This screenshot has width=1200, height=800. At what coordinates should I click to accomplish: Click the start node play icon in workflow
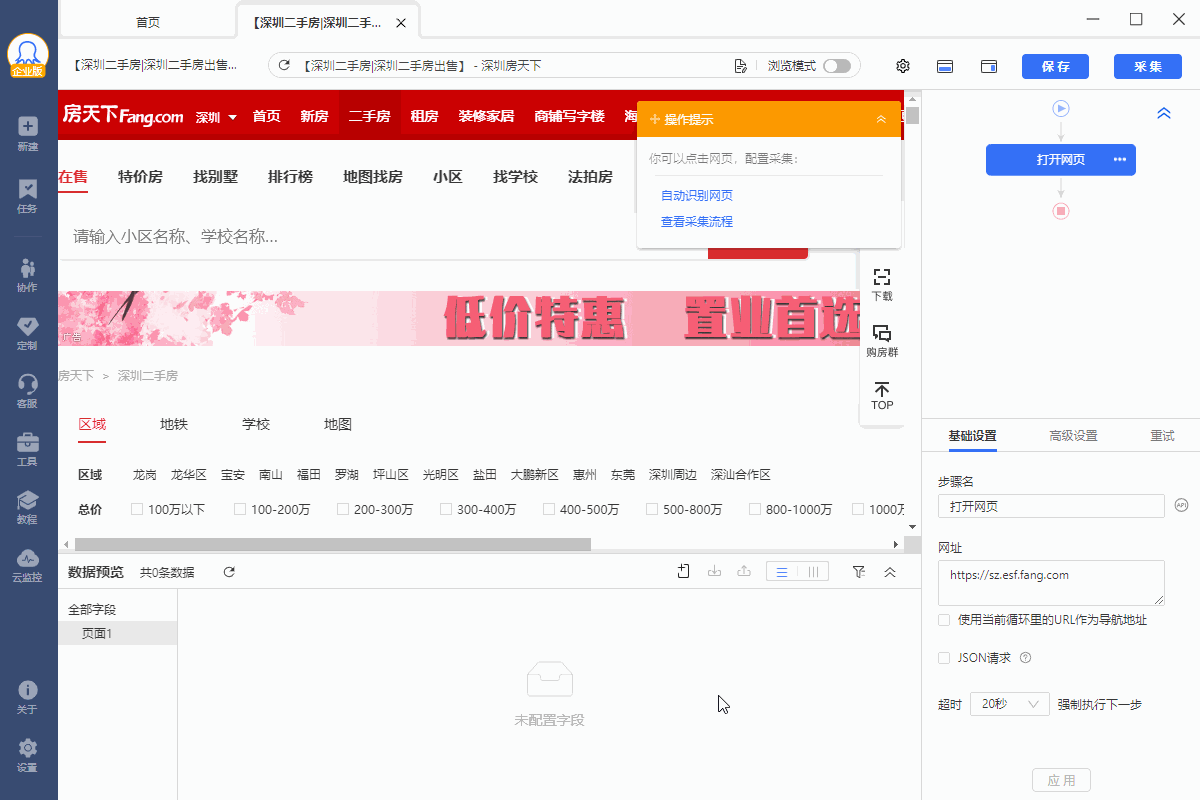pos(1061,108)
